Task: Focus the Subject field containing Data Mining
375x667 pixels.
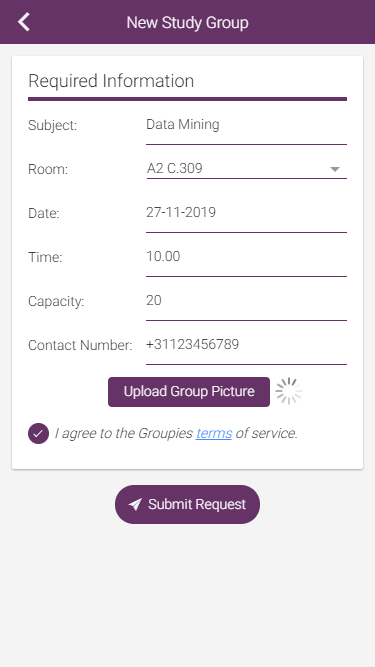Action: tap(247, 129)
